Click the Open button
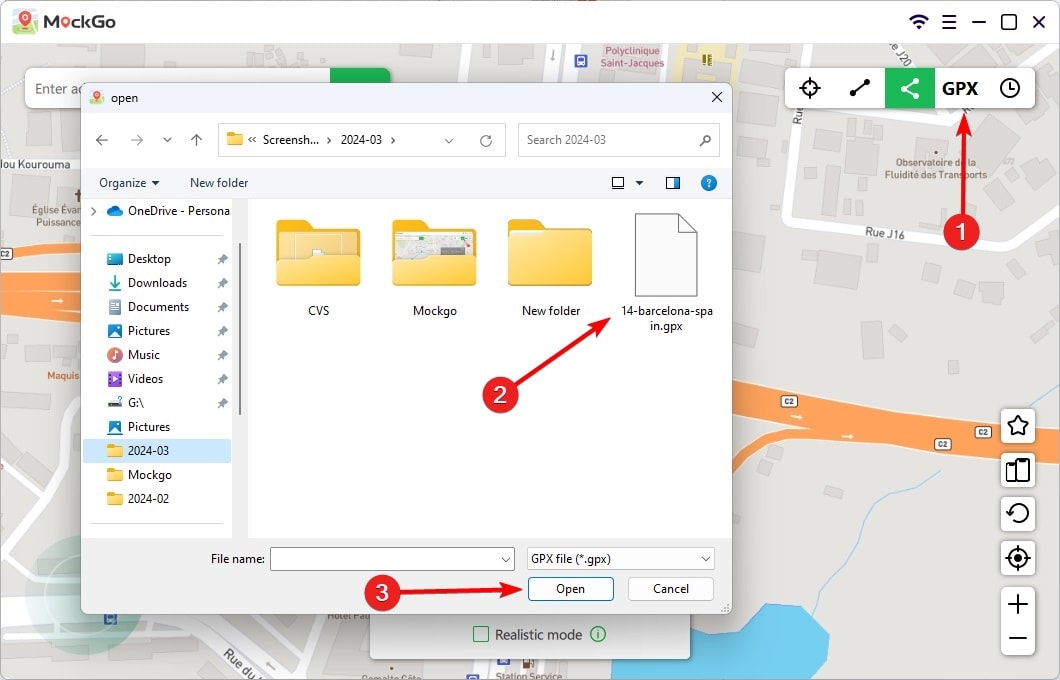 coord(570,589)
